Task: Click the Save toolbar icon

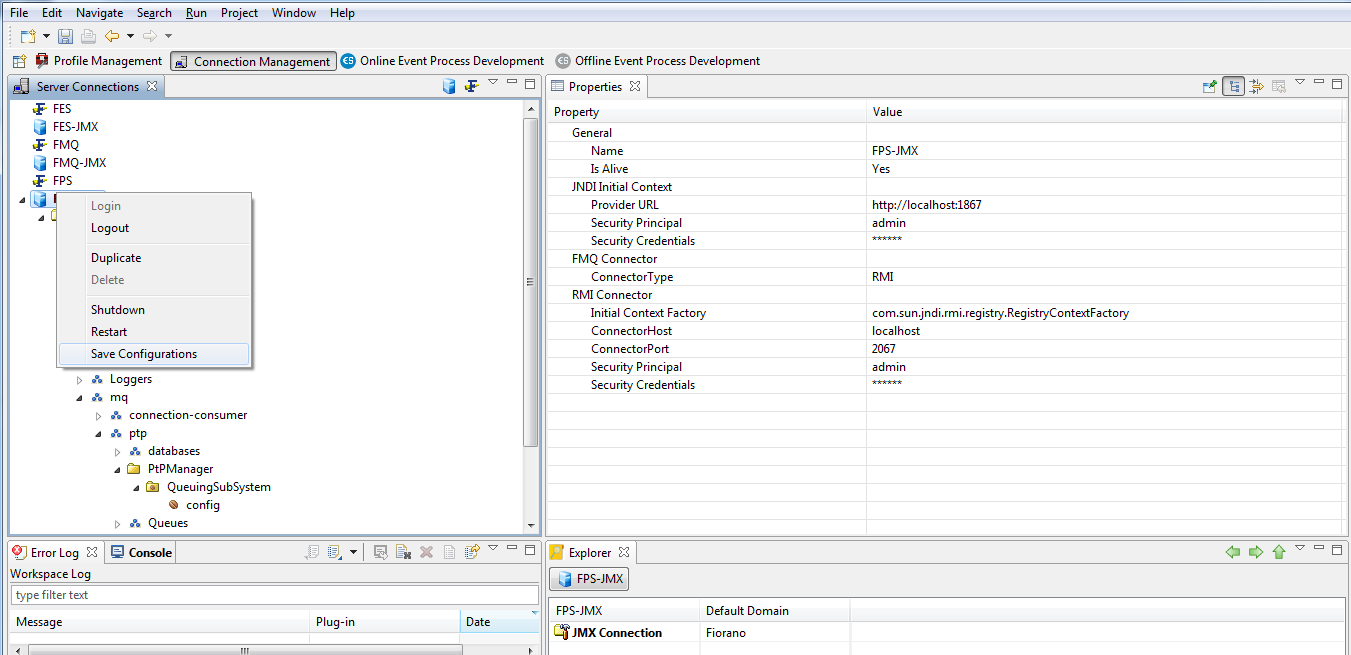Action: (65, 36)
